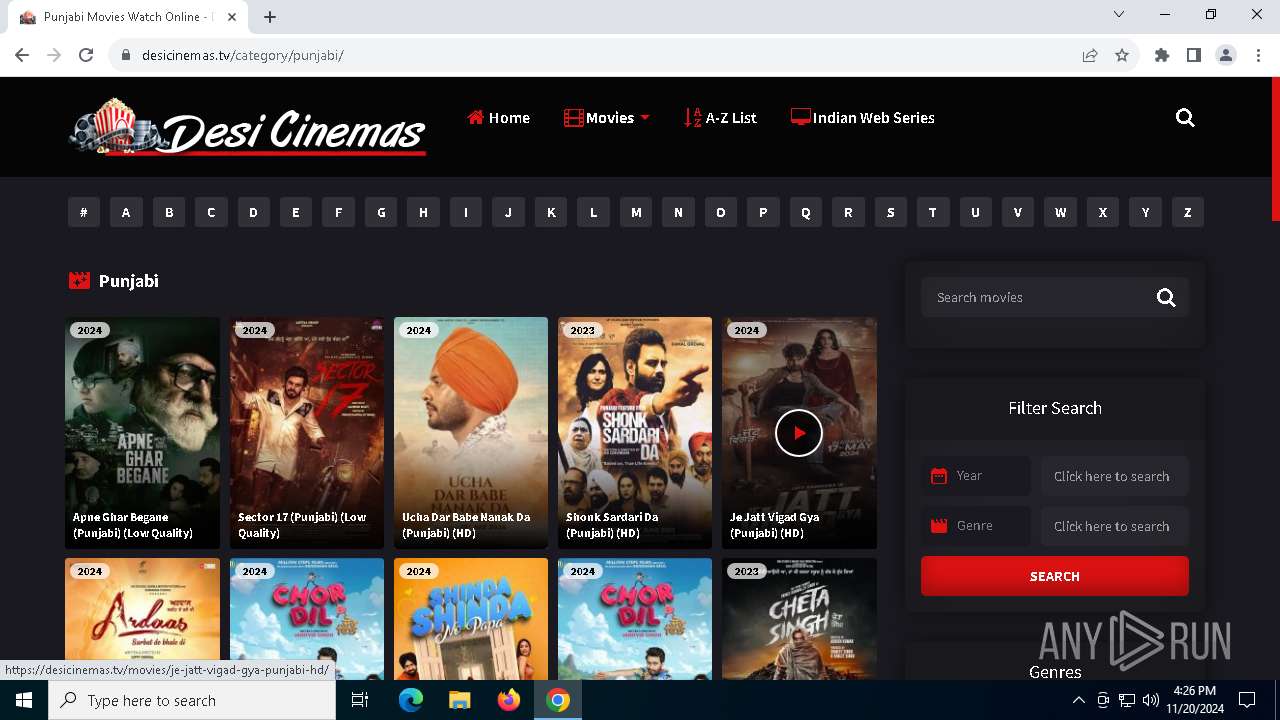Filter movies by letter K
Viewport: 1280px width, 720px height.
pos(551,212)
